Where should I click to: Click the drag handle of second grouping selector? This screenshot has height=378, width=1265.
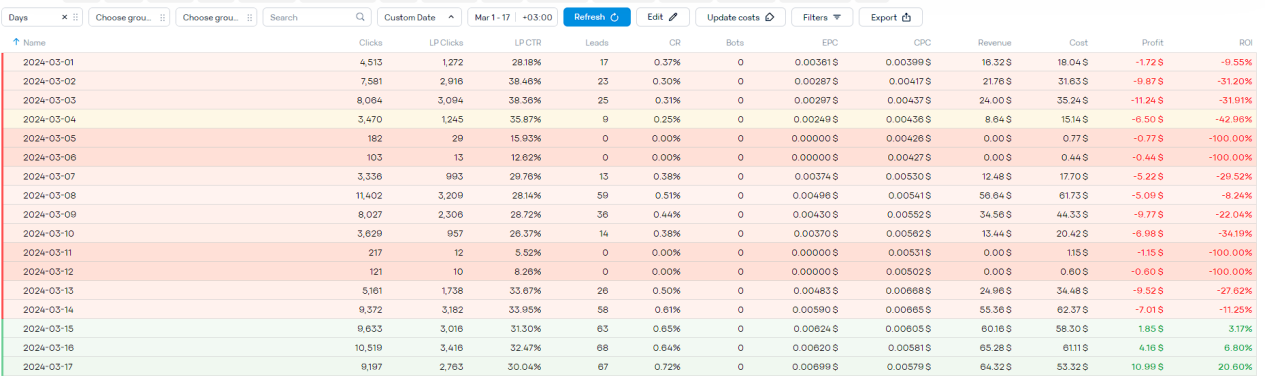point(163,17)
